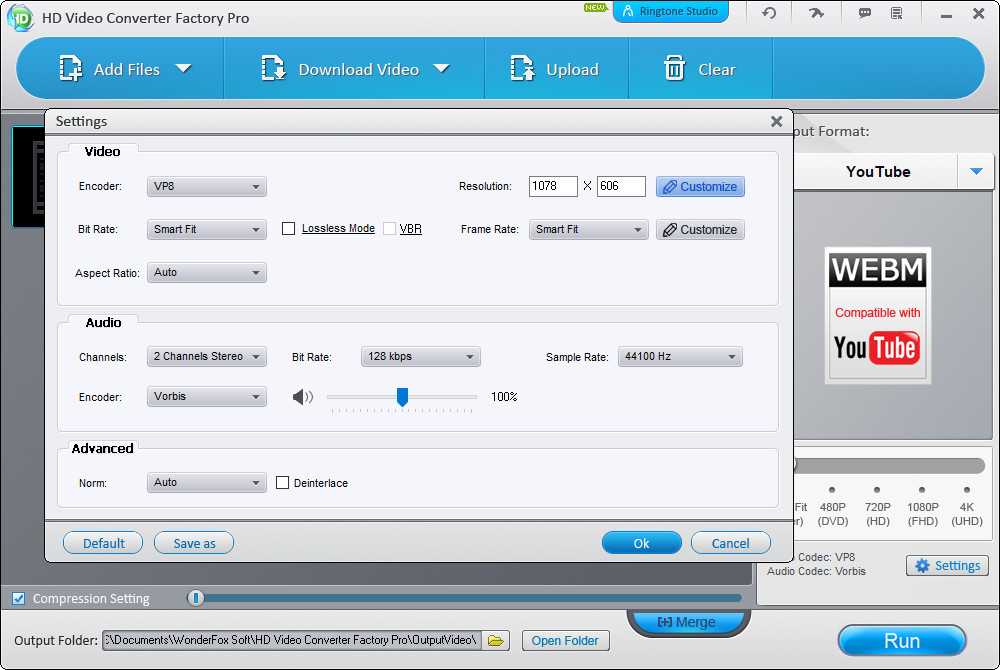
Task: Expand the Sample Rate 44100 Hz dropdown
Action: click(680, 357)
